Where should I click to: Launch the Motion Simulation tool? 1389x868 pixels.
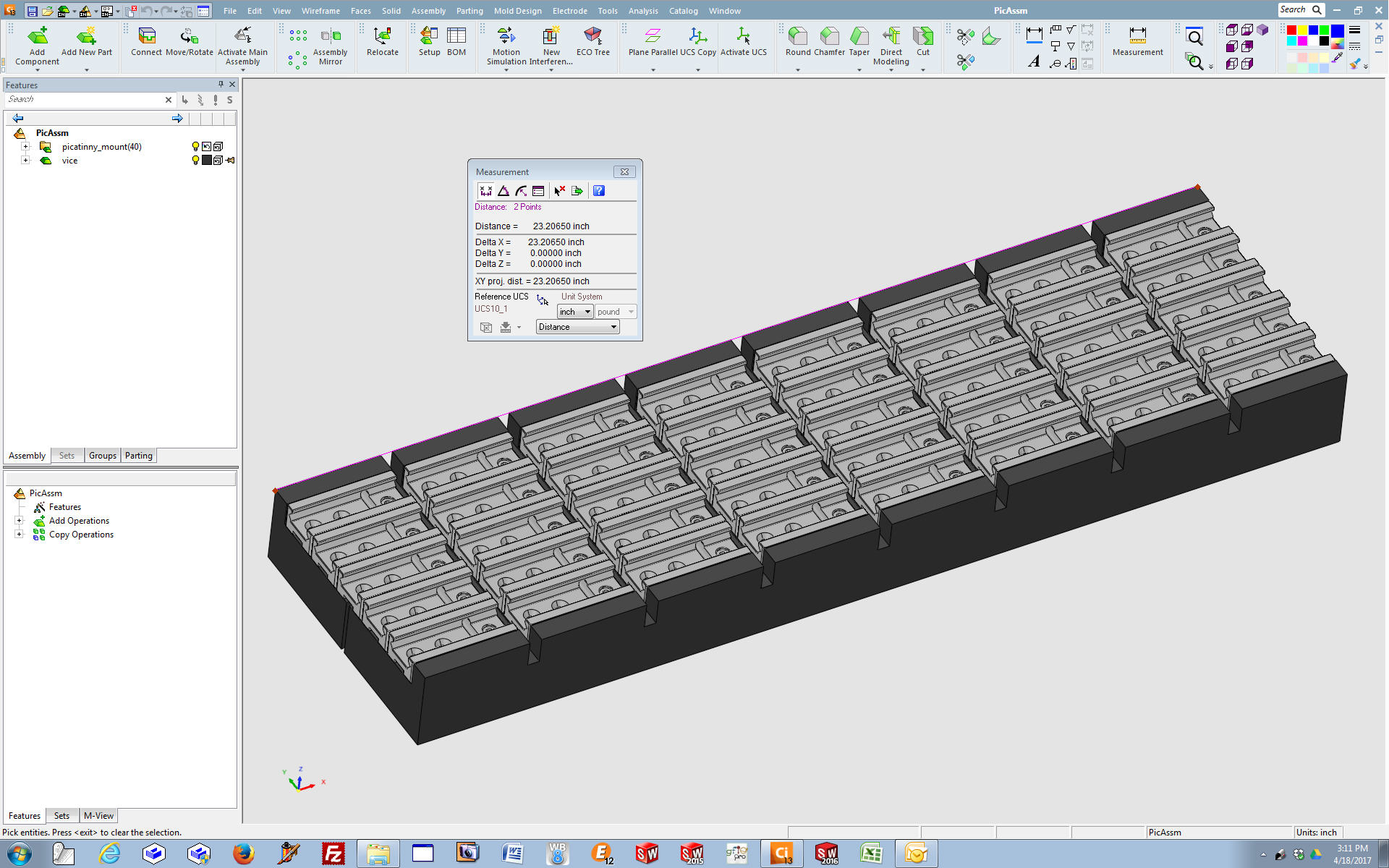506,36
